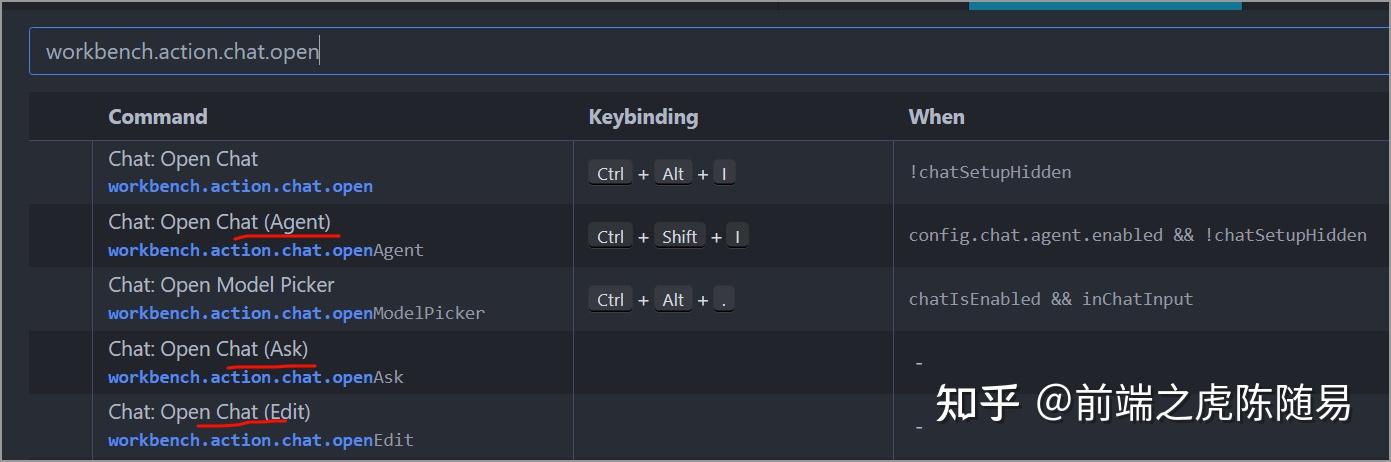Sort by the Command column header
The height and width of the screenshot is (462, 1391).
point(158,117)
